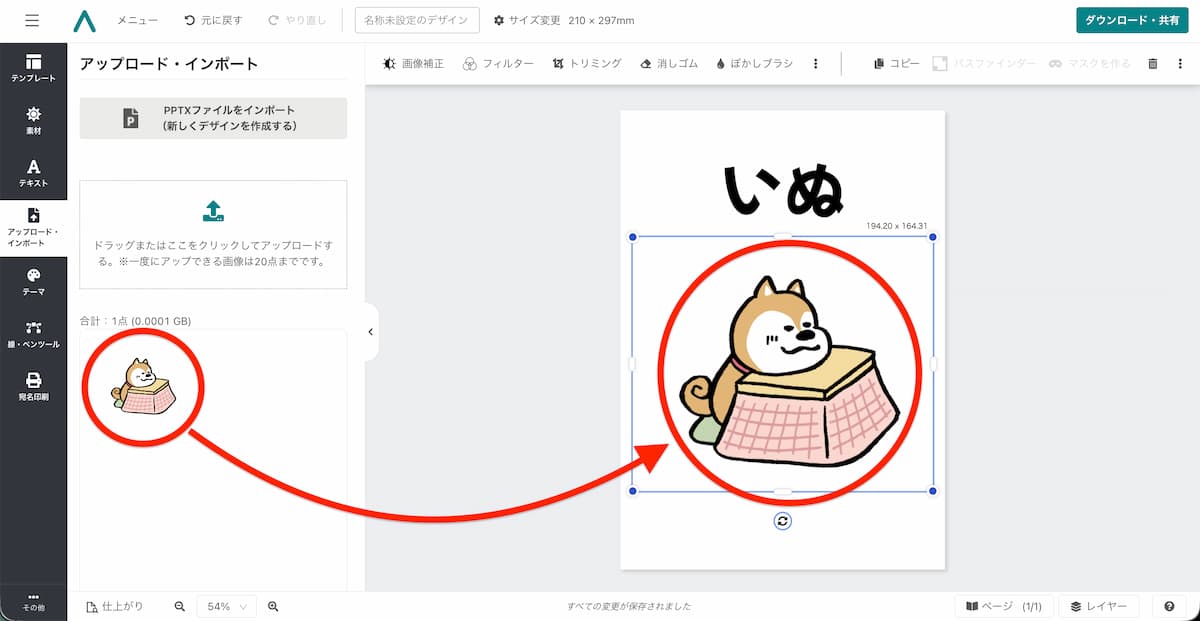Select the uploaded dog image thumbnail

(142, 388)
